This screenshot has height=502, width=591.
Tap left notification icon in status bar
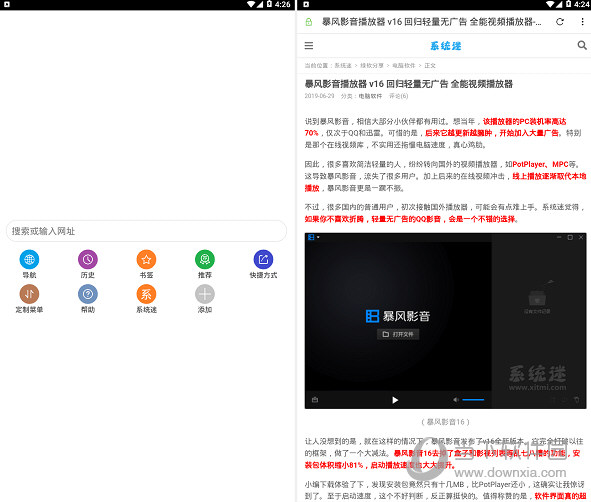(x=6, y=5)
